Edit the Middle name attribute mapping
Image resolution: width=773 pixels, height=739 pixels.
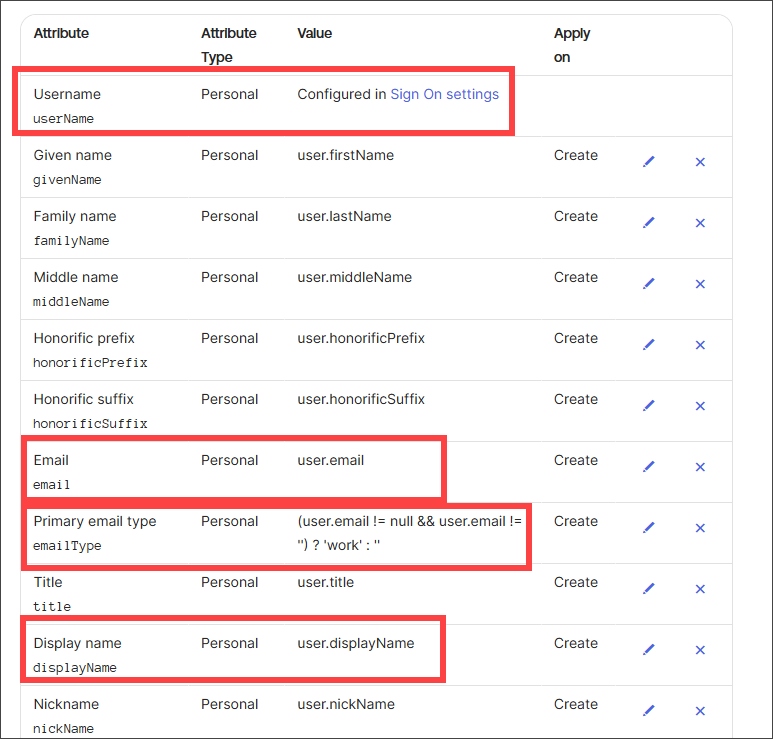click(649, 284)
